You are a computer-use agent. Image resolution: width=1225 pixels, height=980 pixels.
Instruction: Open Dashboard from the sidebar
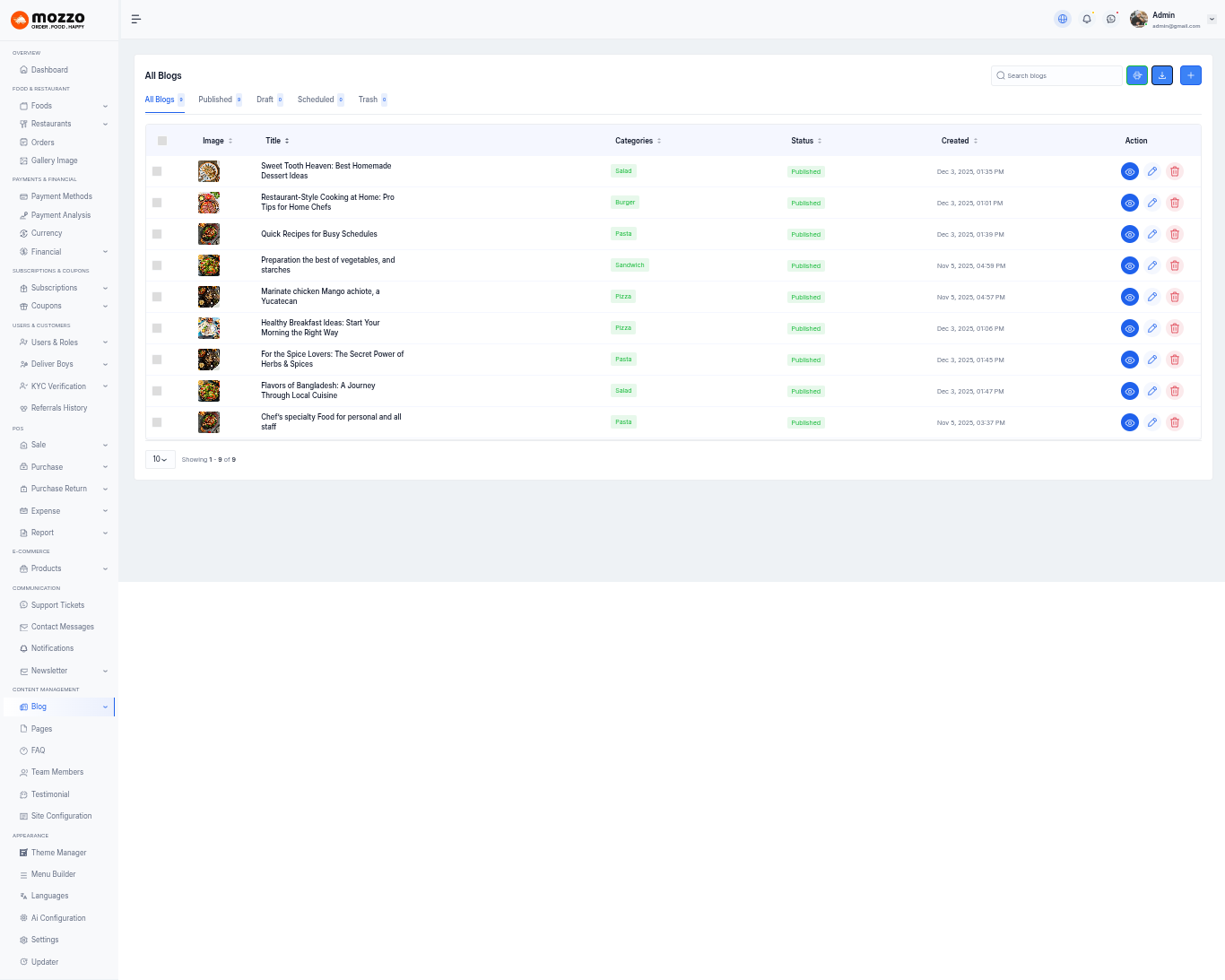(49, 70)
